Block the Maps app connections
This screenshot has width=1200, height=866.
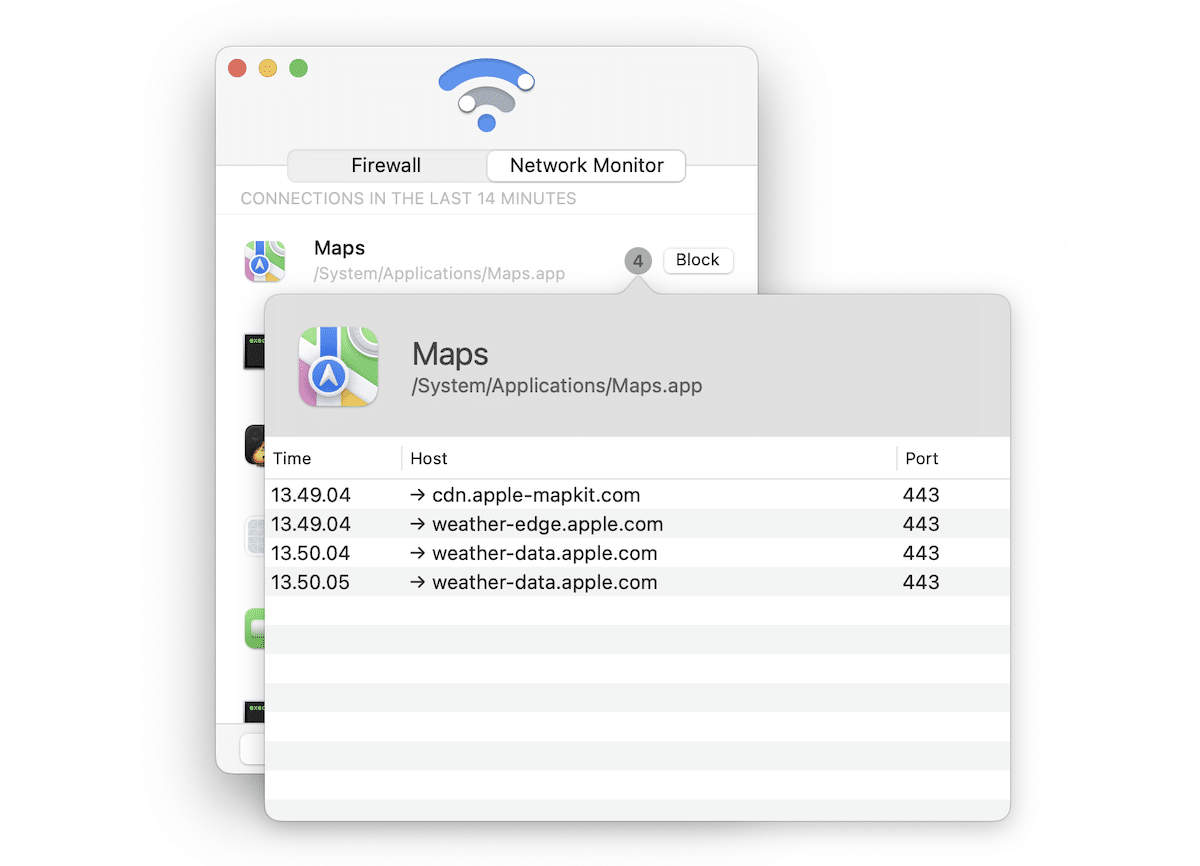697,260
